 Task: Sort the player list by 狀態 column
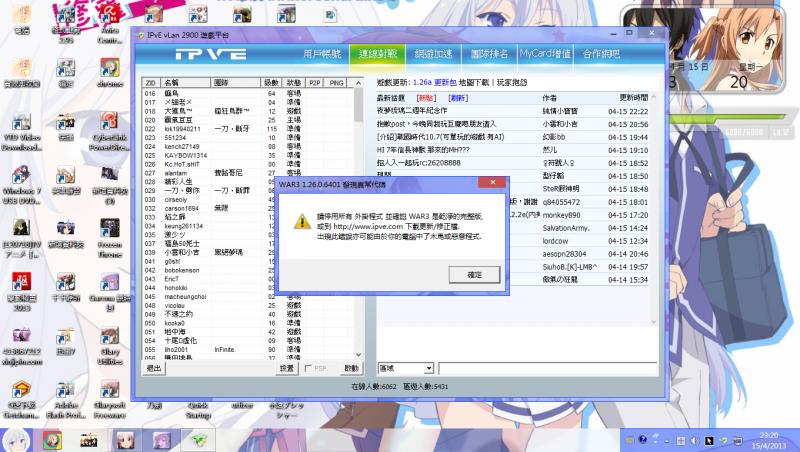[x=294, y=83]
